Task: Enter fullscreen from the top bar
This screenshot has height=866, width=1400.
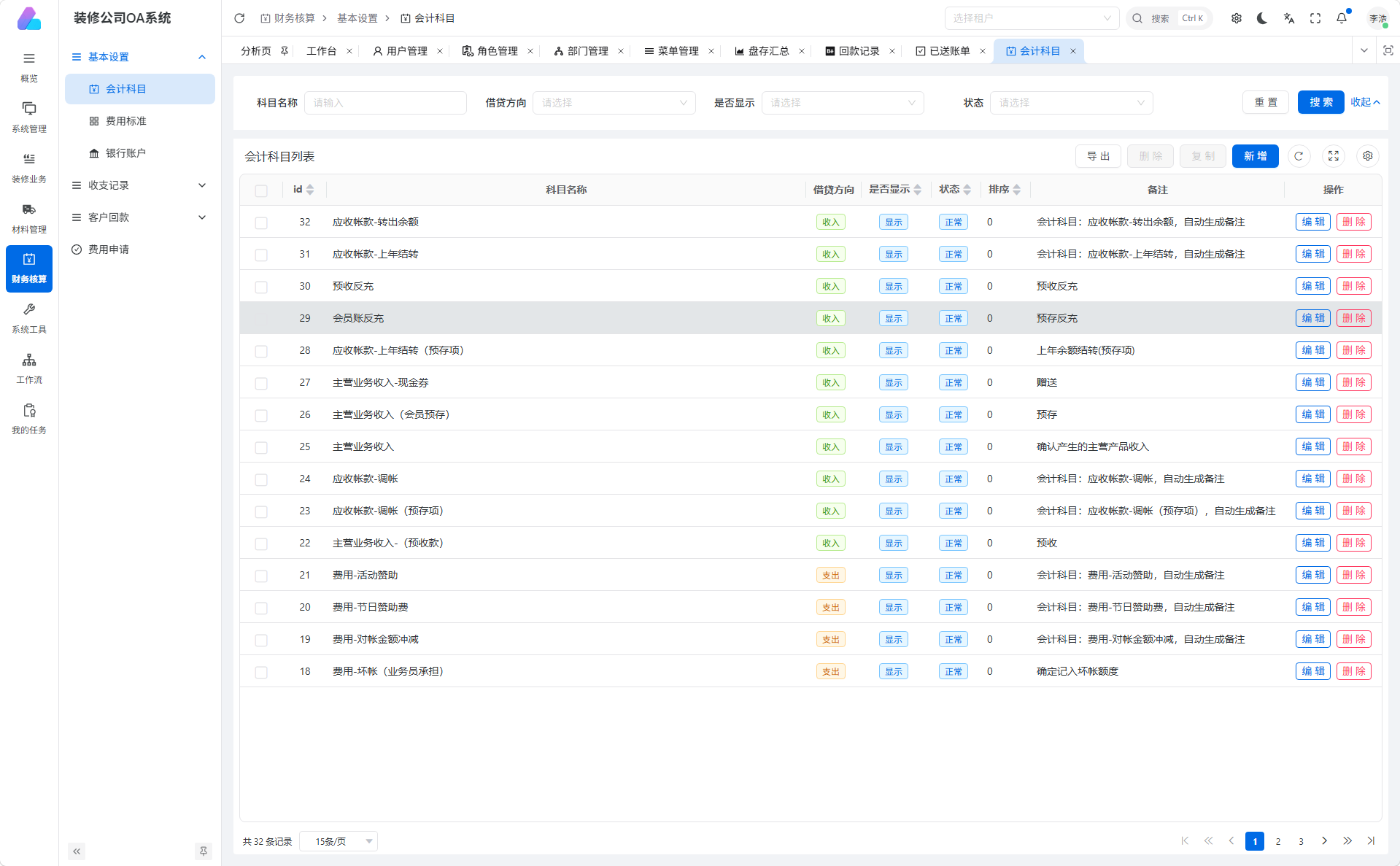Action: 1315,18
